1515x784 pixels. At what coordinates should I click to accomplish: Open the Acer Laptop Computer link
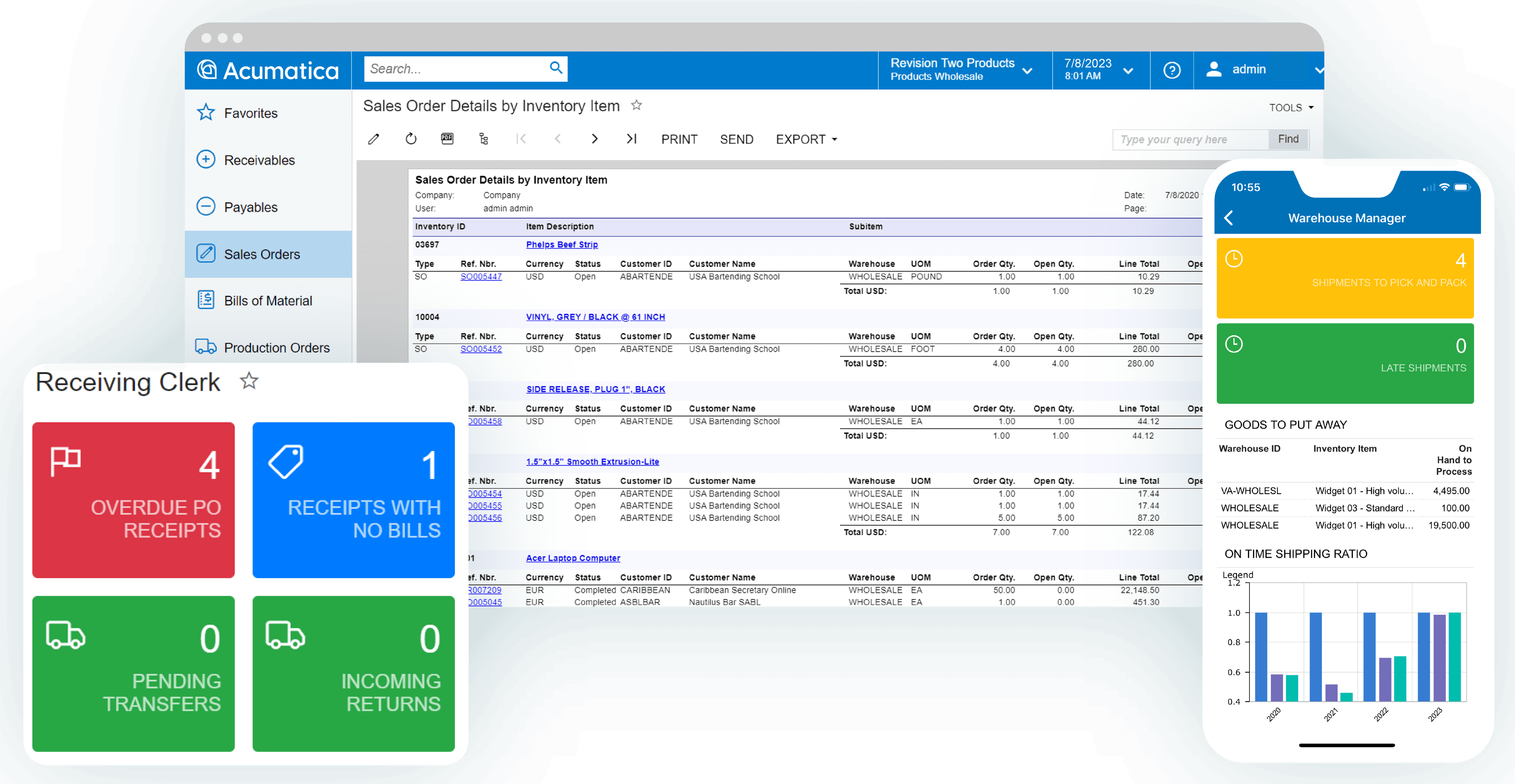[573, 558]
